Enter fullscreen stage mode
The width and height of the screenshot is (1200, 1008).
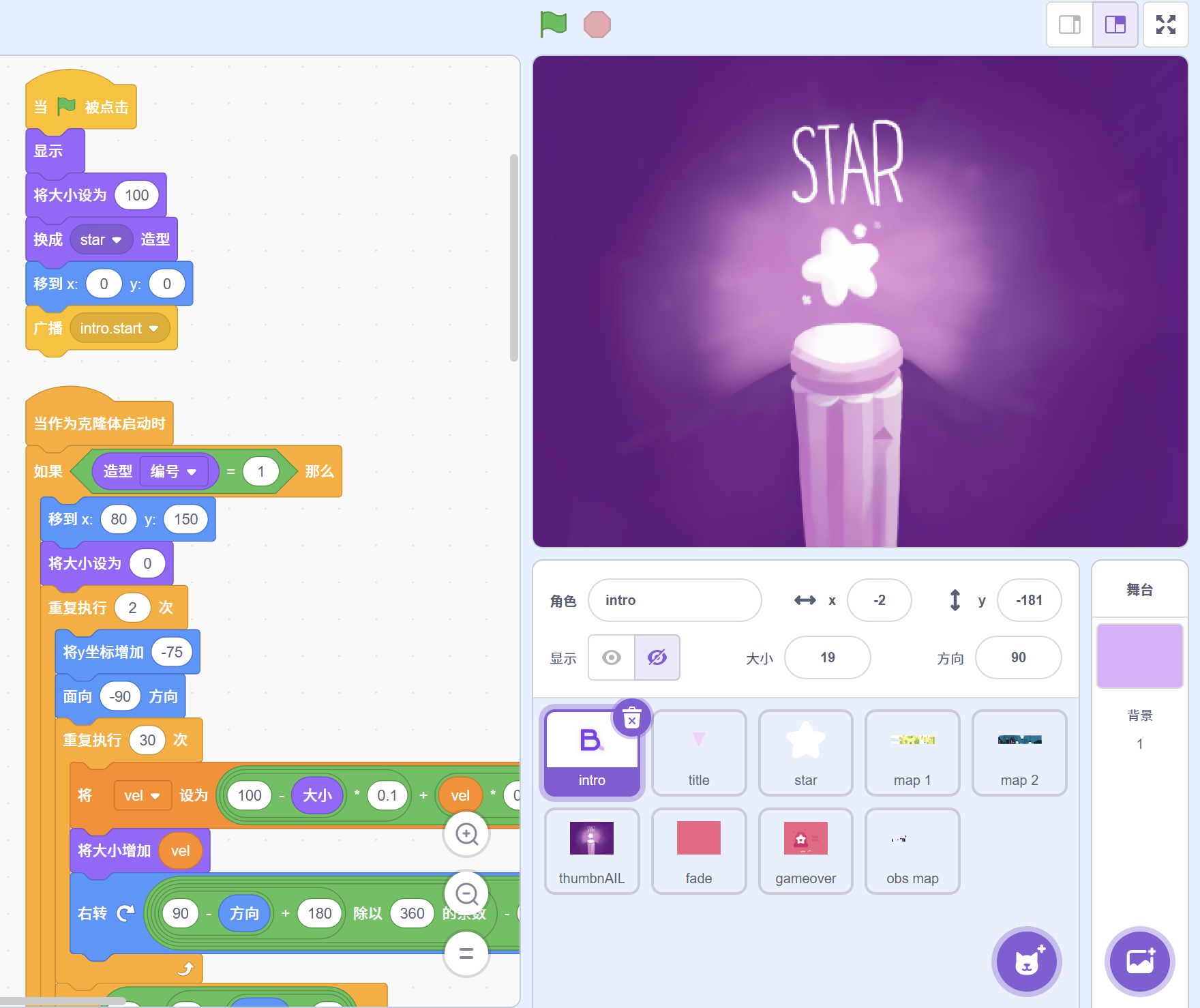1165,25
